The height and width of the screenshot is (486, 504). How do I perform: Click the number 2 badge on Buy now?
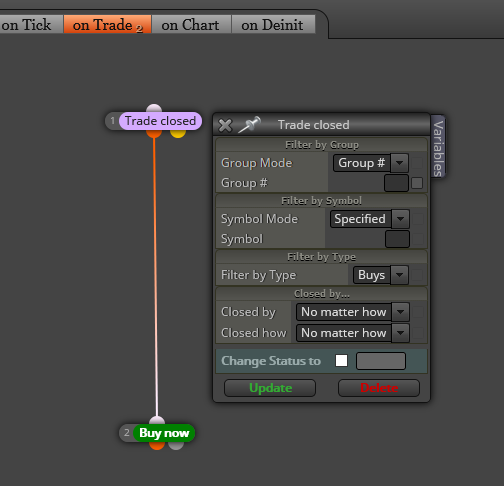(127, 433)
